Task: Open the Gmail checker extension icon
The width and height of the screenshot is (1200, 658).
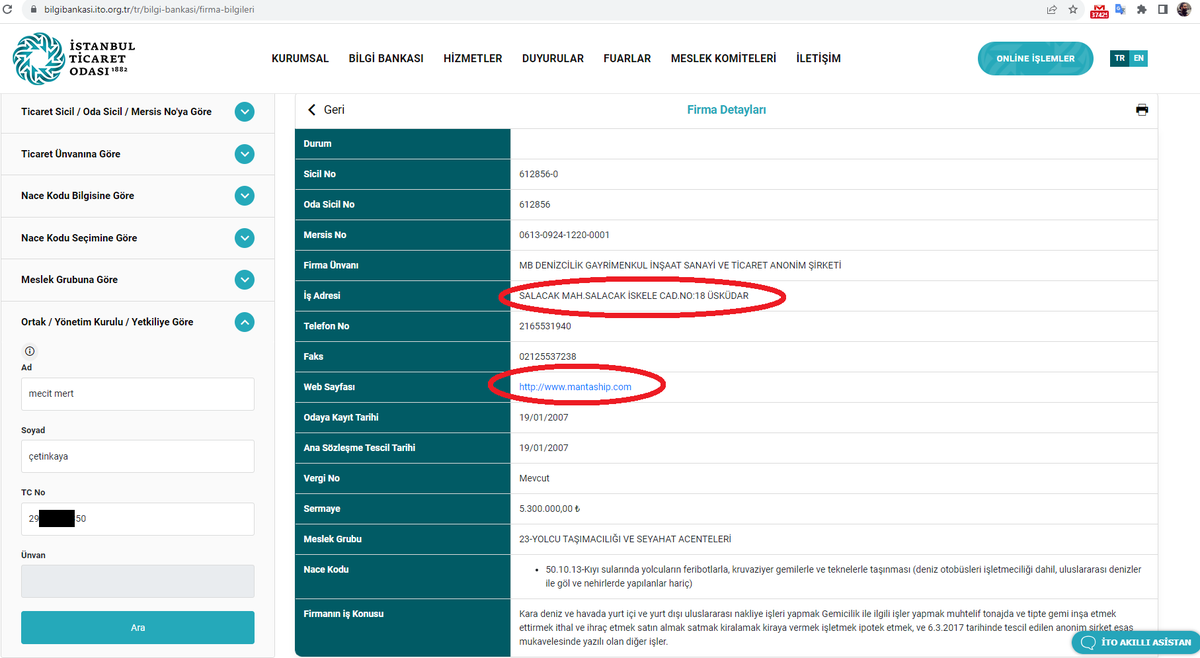Action: click(1099, 9)
